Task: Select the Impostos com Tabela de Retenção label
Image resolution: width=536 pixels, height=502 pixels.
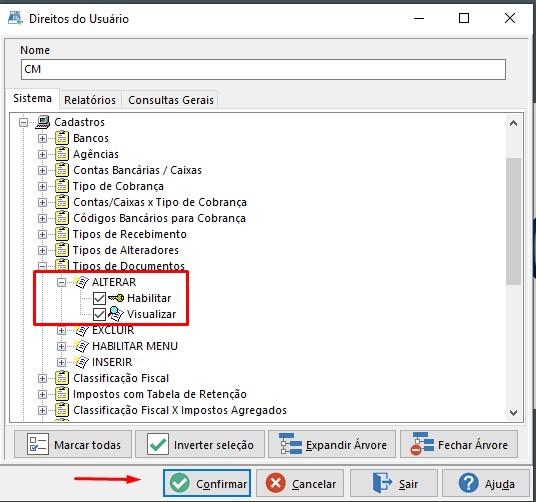Action: click(160, 394)
